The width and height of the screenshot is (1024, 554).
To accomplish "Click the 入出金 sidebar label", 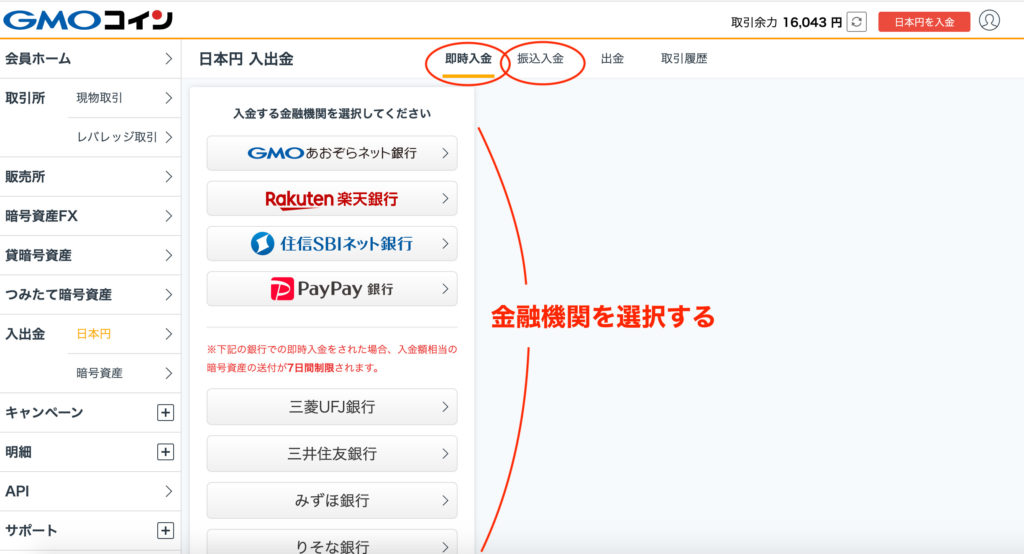I will coord(25,334).
